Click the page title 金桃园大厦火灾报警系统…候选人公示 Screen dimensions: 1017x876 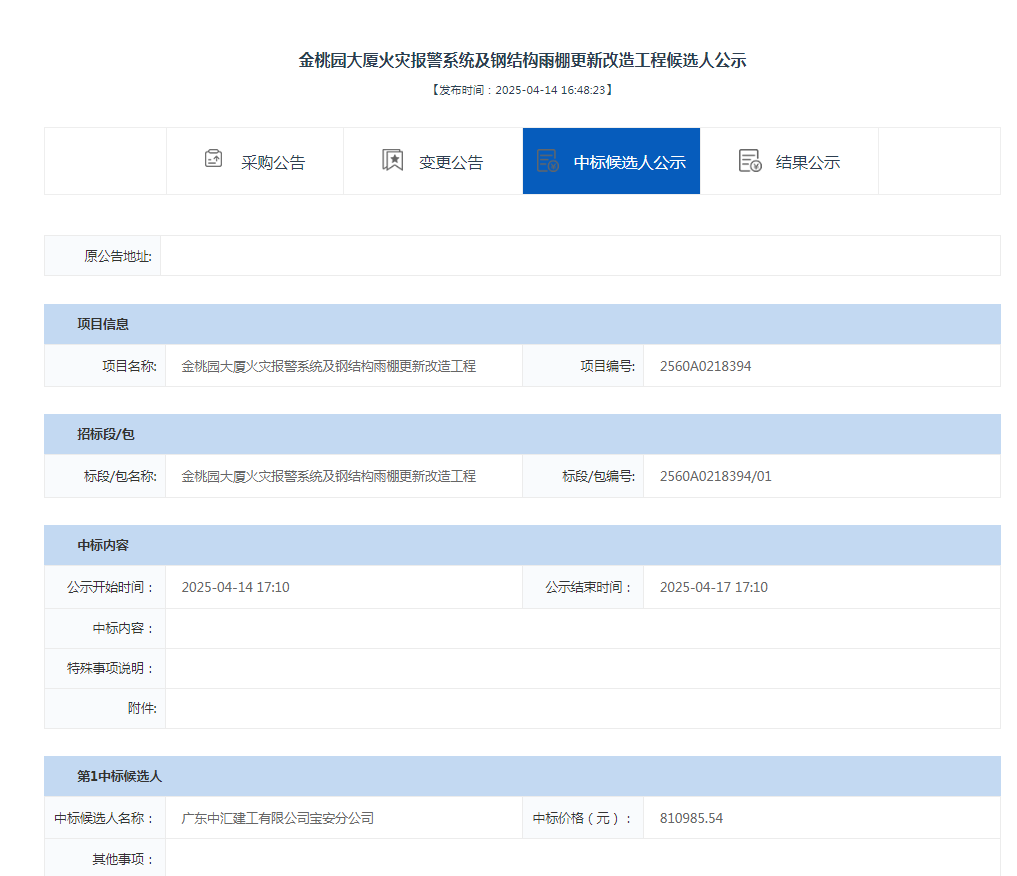[x=522, y=60]
